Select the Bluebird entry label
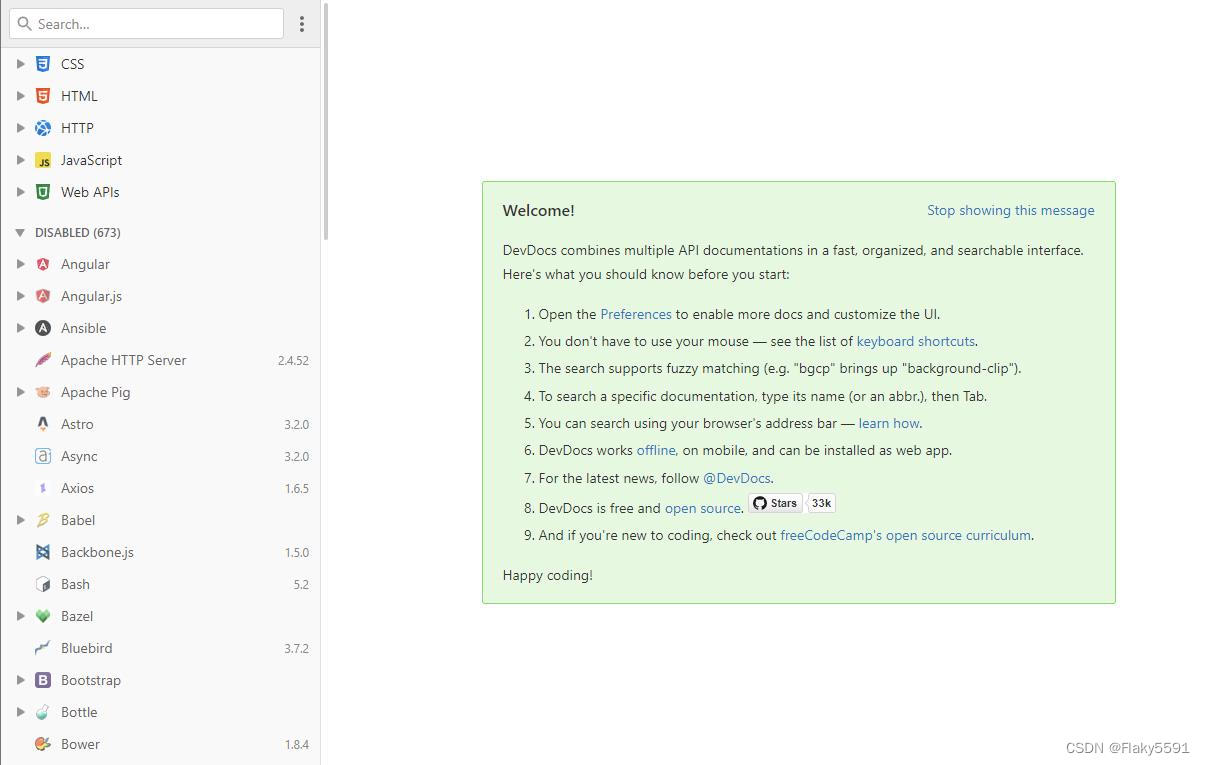Screen dimensions: 1205x765 87,648
